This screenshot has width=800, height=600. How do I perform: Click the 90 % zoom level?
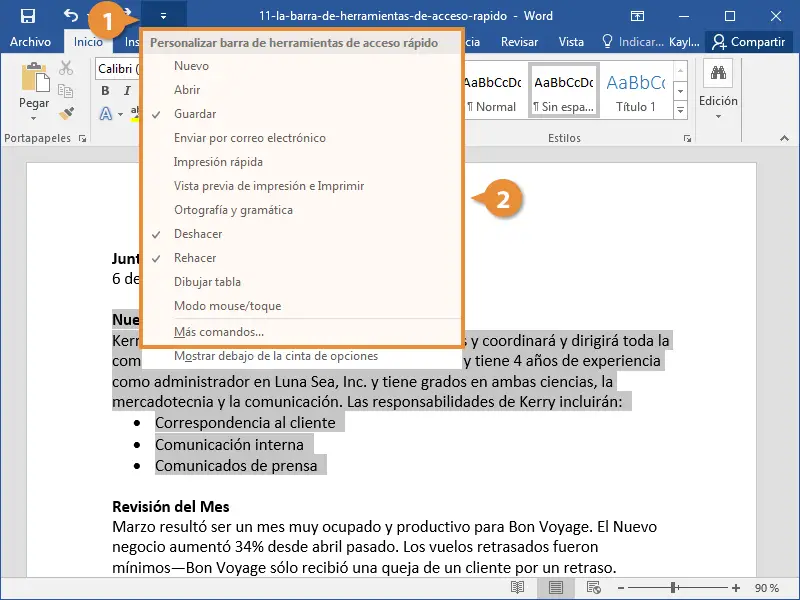pyautogui.click(x=766, y=588)
